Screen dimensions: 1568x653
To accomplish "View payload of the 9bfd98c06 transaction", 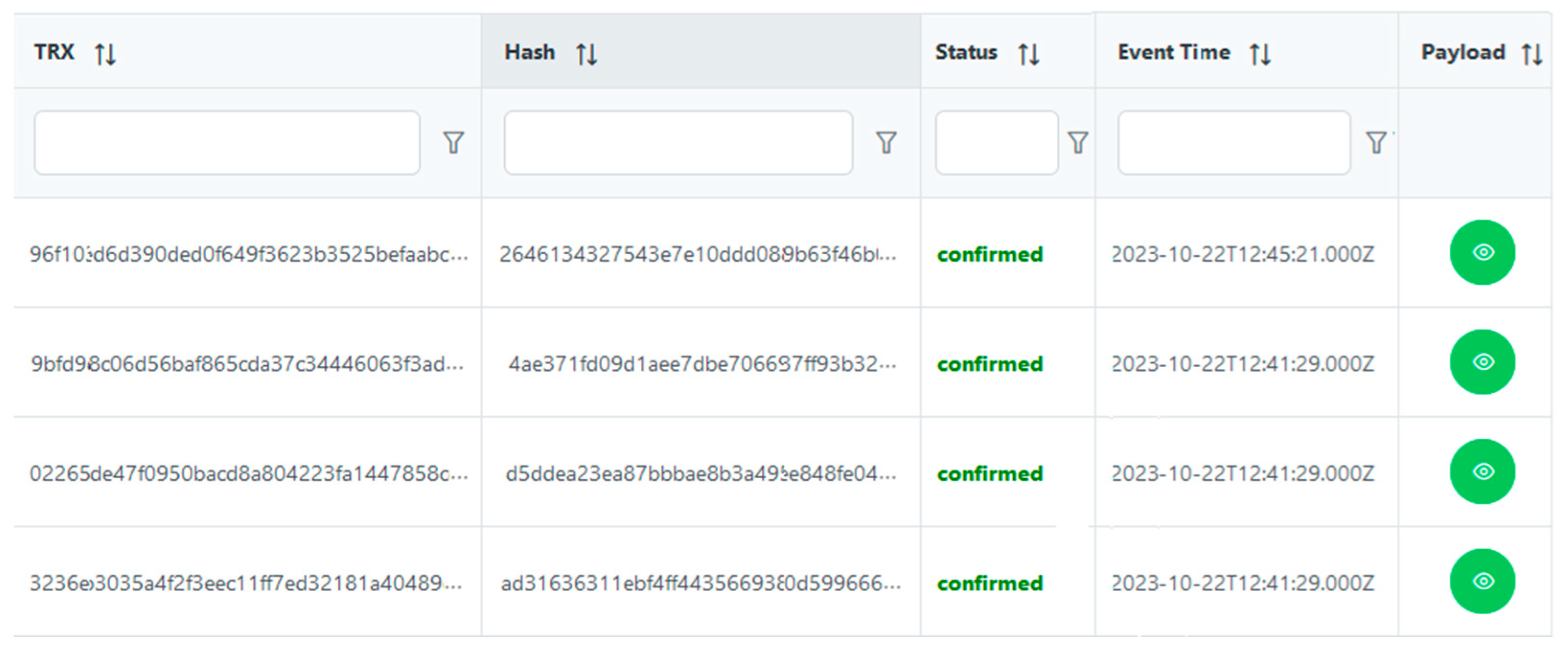I will click(1482, 362).
